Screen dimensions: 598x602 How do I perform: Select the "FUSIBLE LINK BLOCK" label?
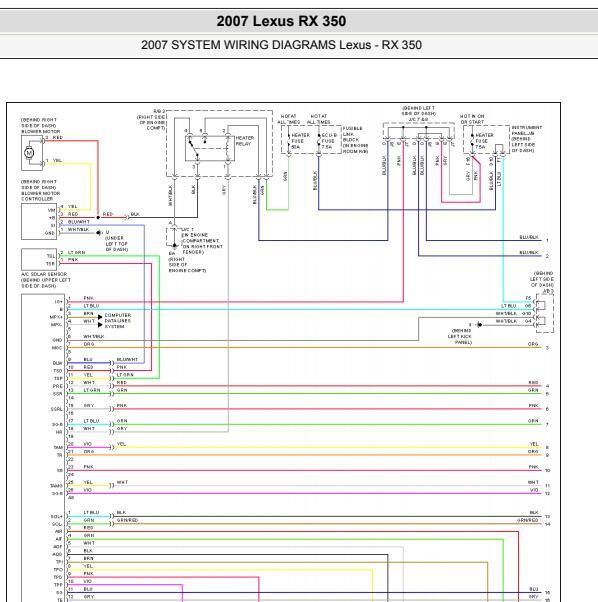352,134
